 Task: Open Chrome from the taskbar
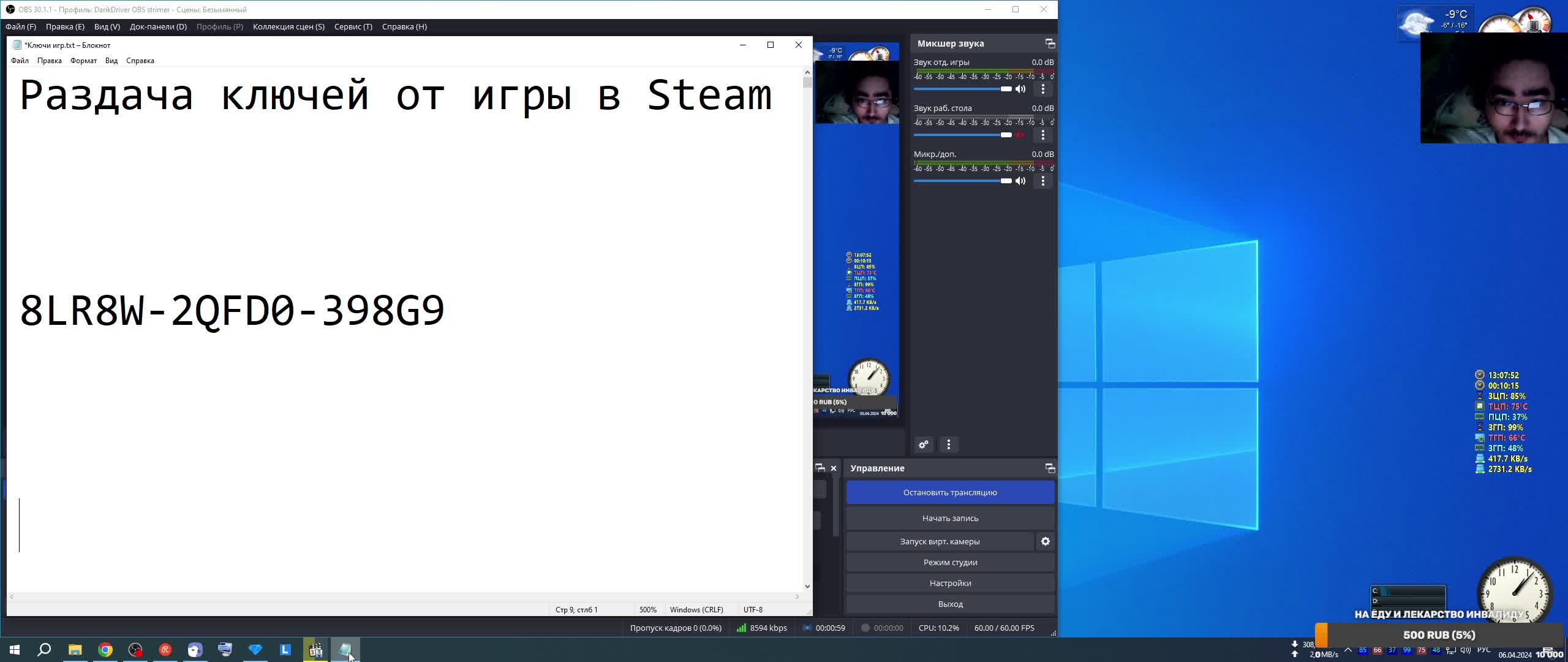click(105, 650)
